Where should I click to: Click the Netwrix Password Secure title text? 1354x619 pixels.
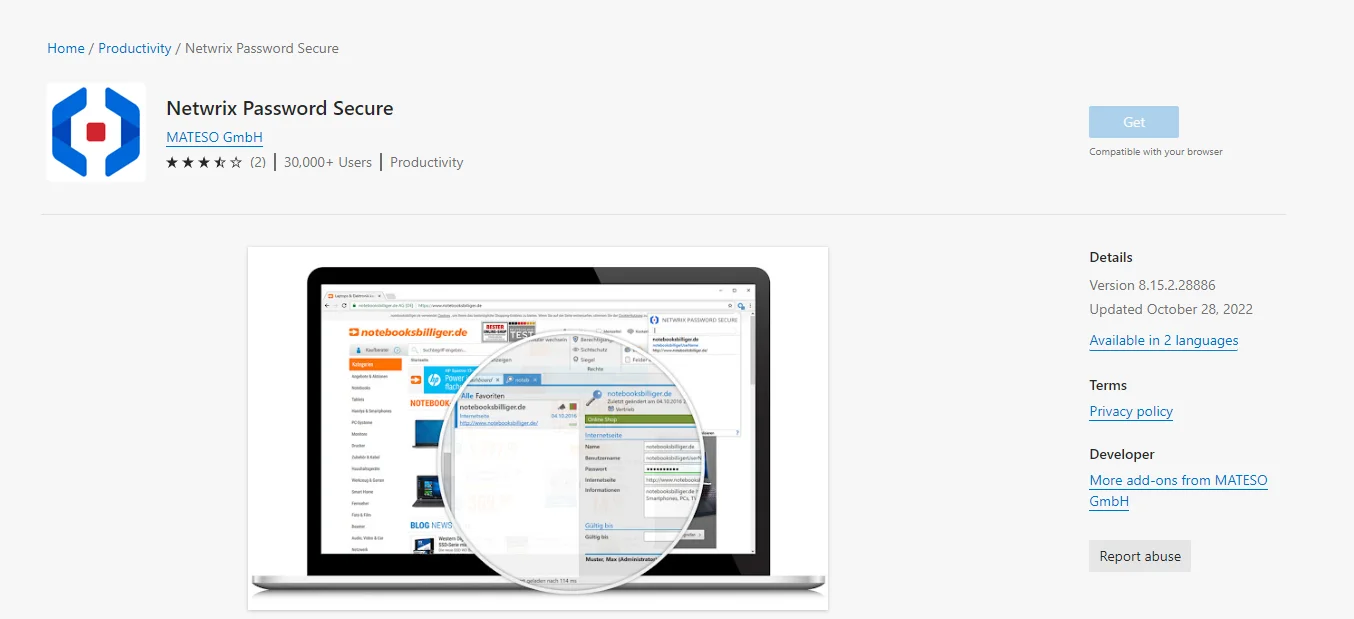[280, 108]
